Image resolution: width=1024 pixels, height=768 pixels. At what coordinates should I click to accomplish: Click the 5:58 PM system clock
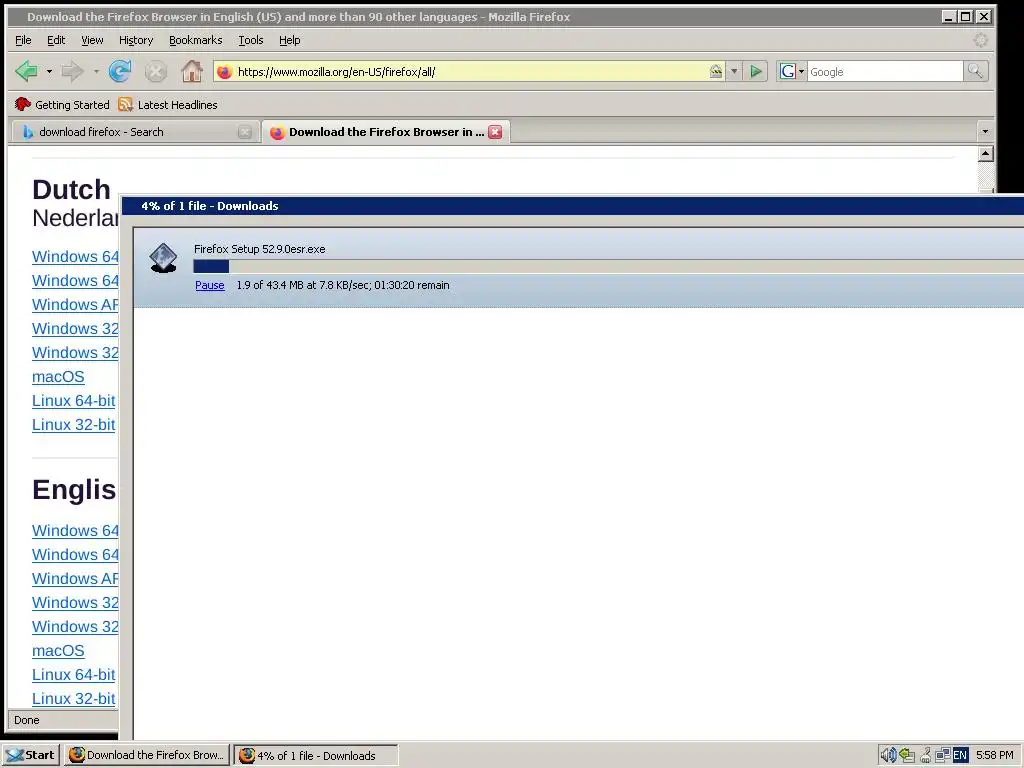(x=995, y=755)
